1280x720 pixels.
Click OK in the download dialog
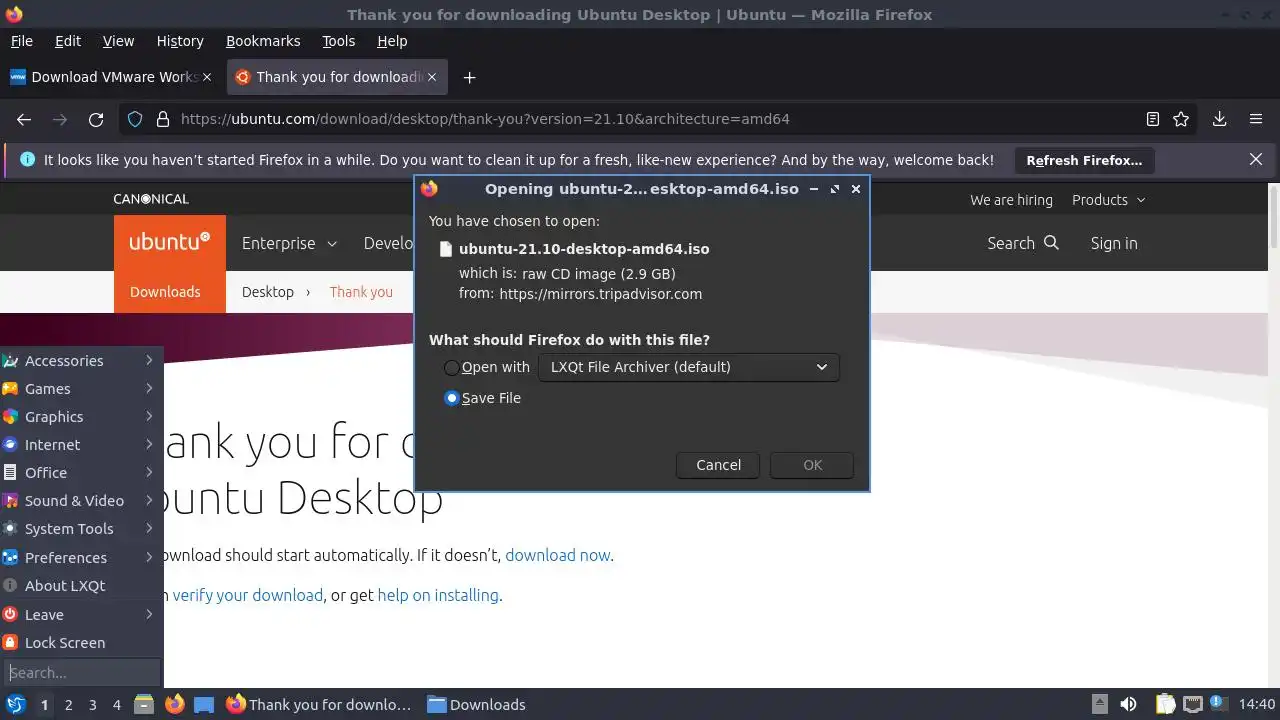click(x=812, y=465)
